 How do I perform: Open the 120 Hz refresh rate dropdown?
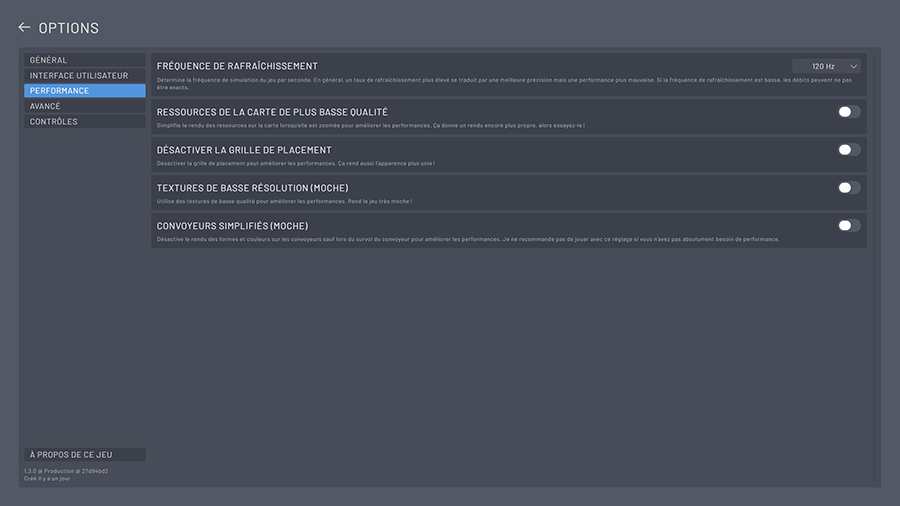827,66
